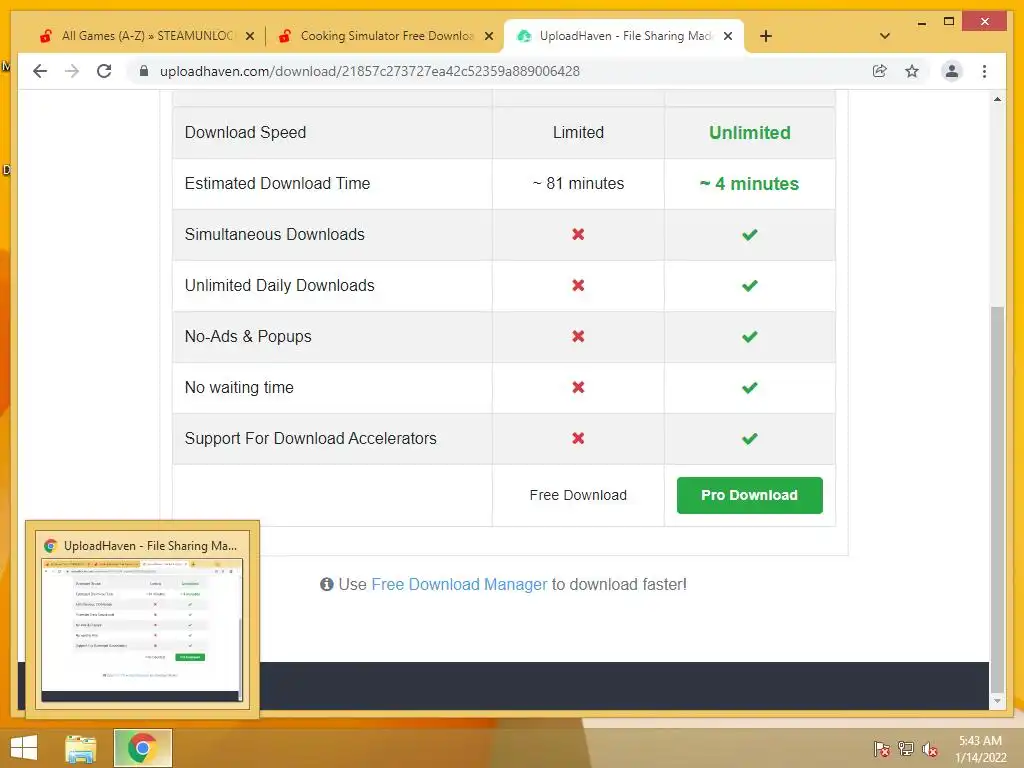Click the scrollbar down arrow
The image size is (1024, 768).
[x=997, y=701]
